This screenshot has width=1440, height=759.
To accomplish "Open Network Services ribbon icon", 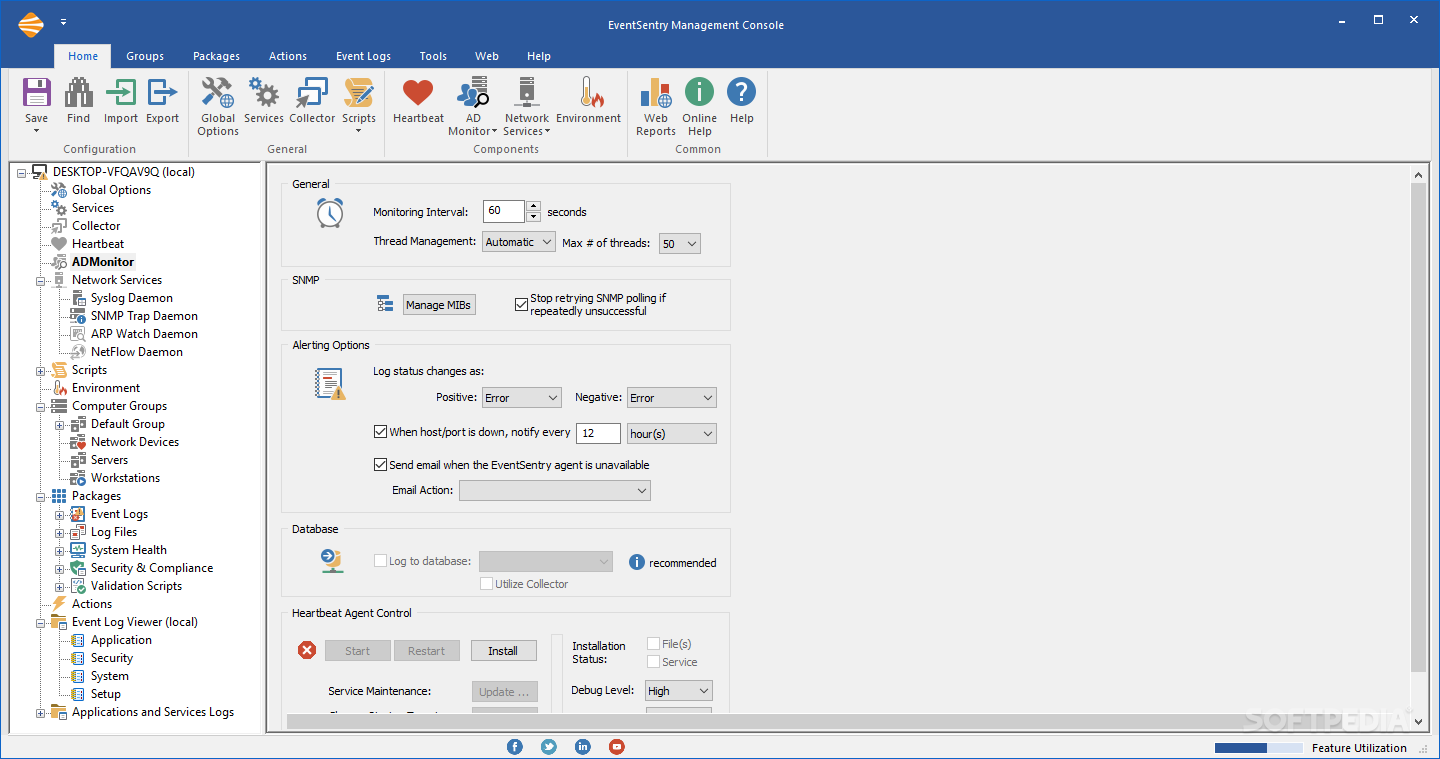I will point(527,93).
